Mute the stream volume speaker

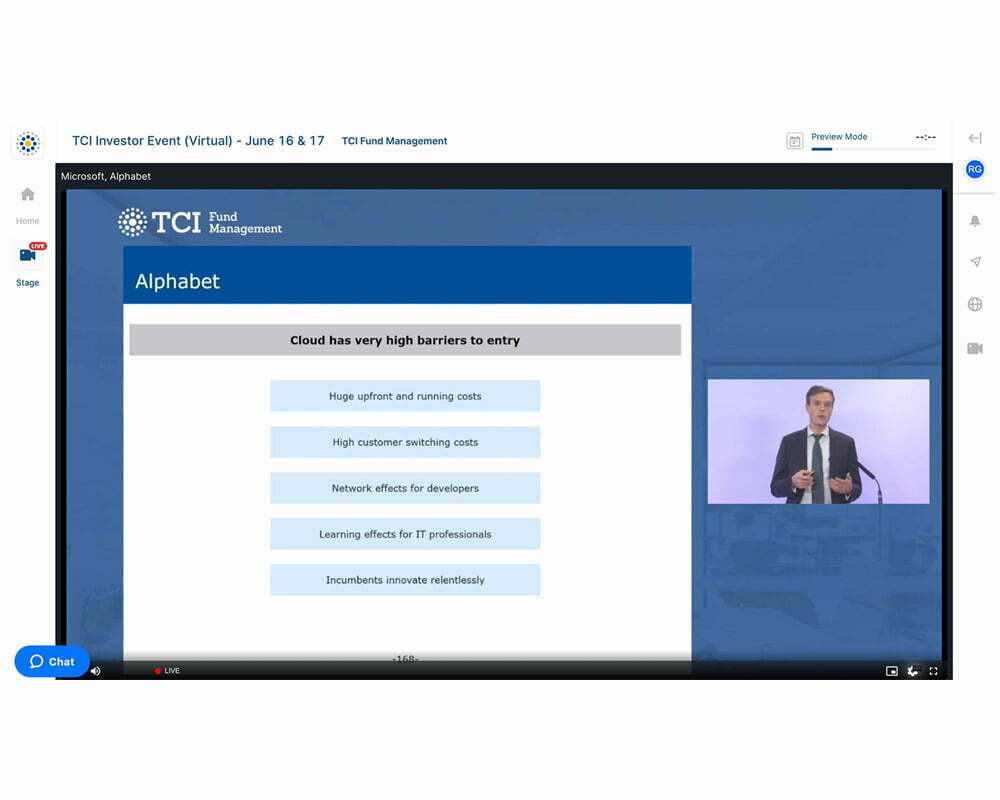click(96, 670)
